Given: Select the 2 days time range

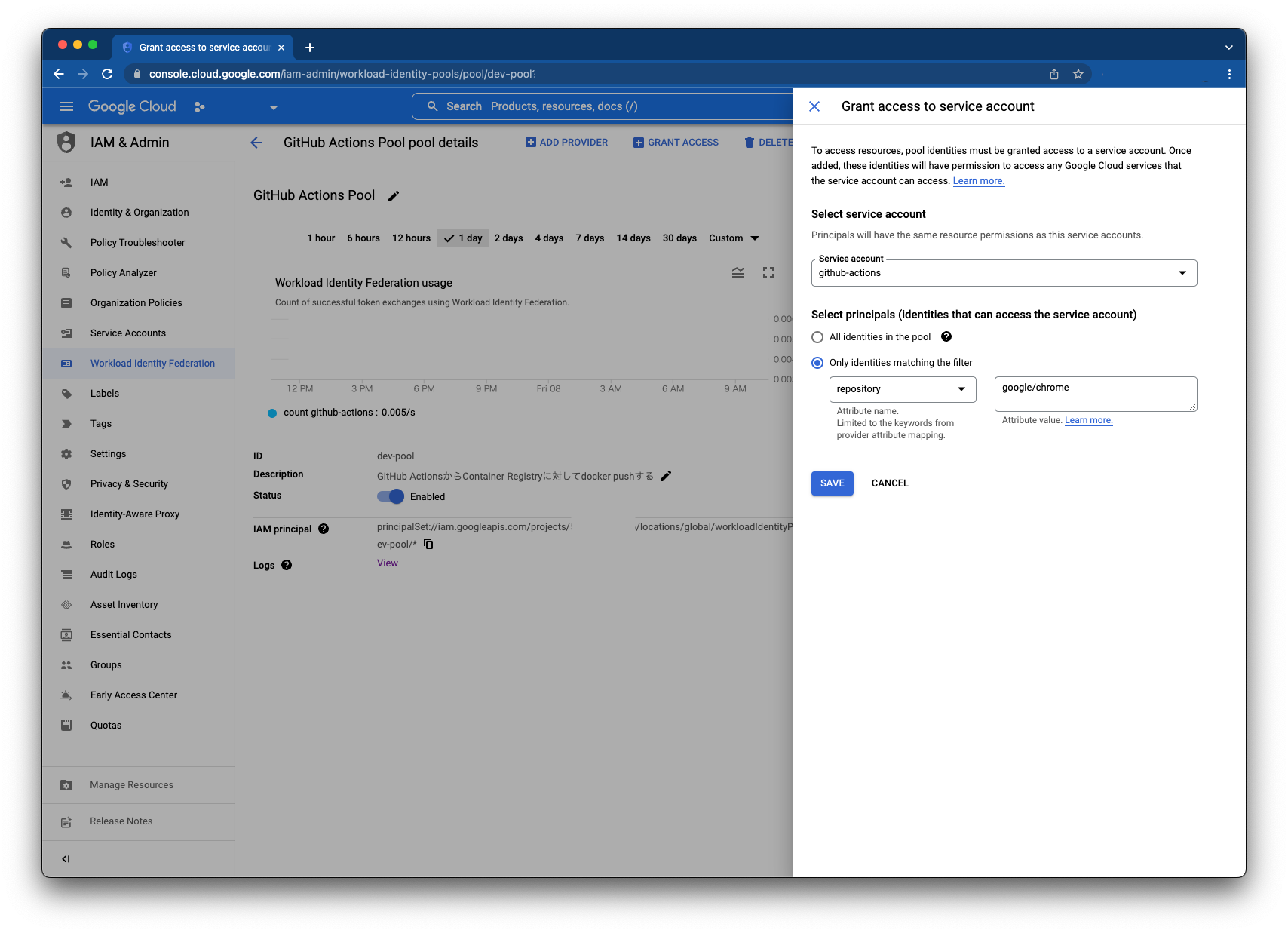Looking at the screenshot, I should pyautogui.click(x=508, y=238).
